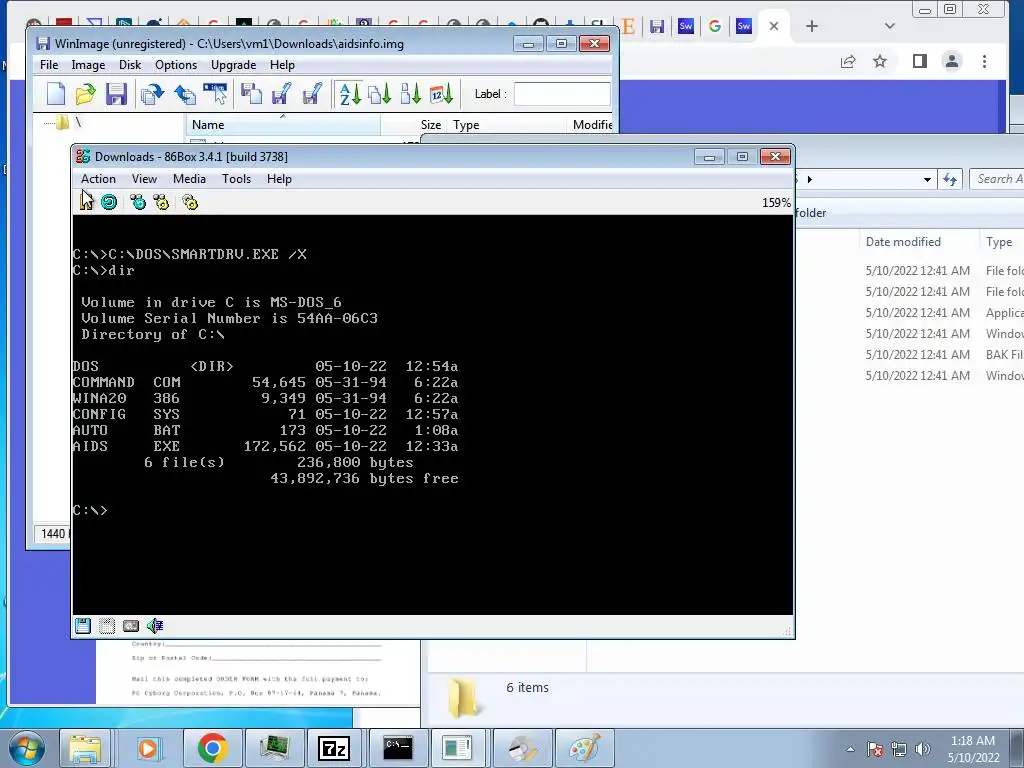This screenshot has height=768, width=1024.
Task: Click the 86Box Ctrl+Alt+Esc icon
Action: click(x=161, y=202)
